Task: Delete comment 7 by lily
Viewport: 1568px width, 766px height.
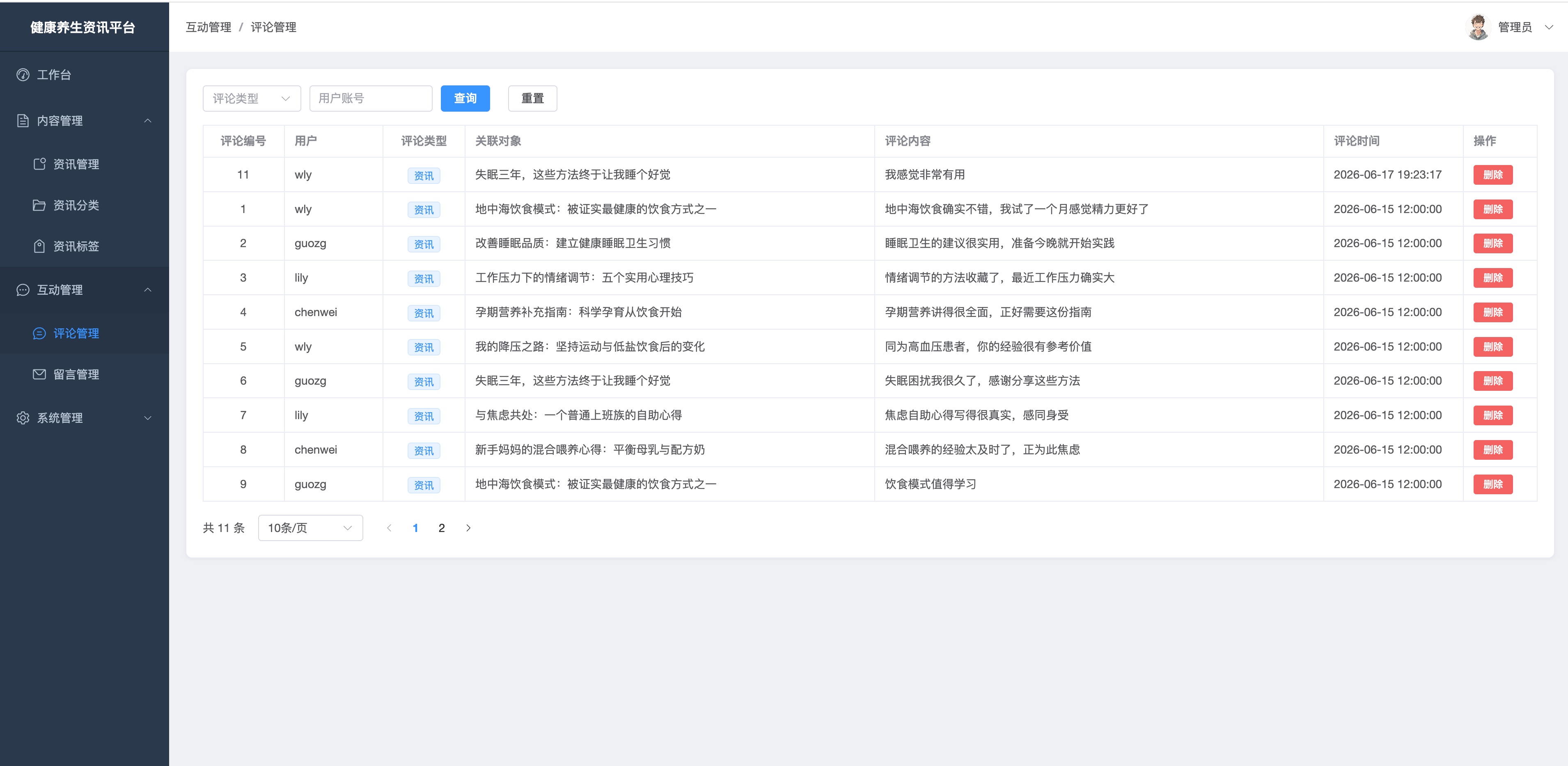Action: point(1492,415)
